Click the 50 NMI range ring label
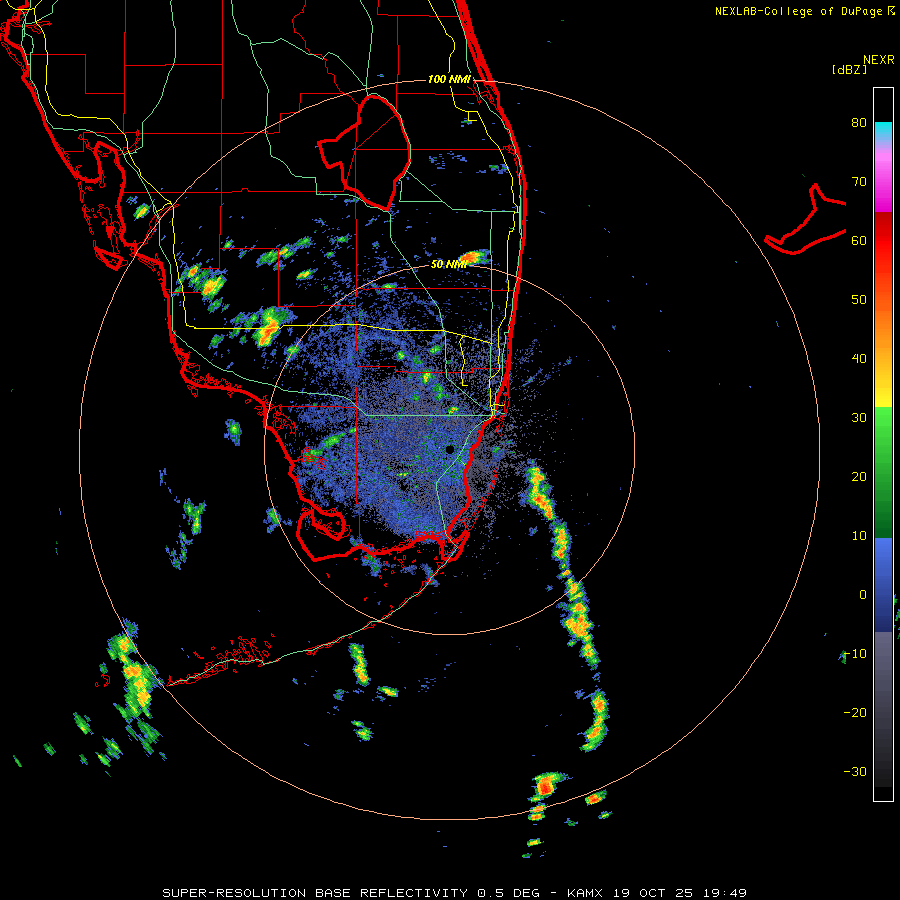This screenshot has width=900, height=900. click(x=448, y=265)
